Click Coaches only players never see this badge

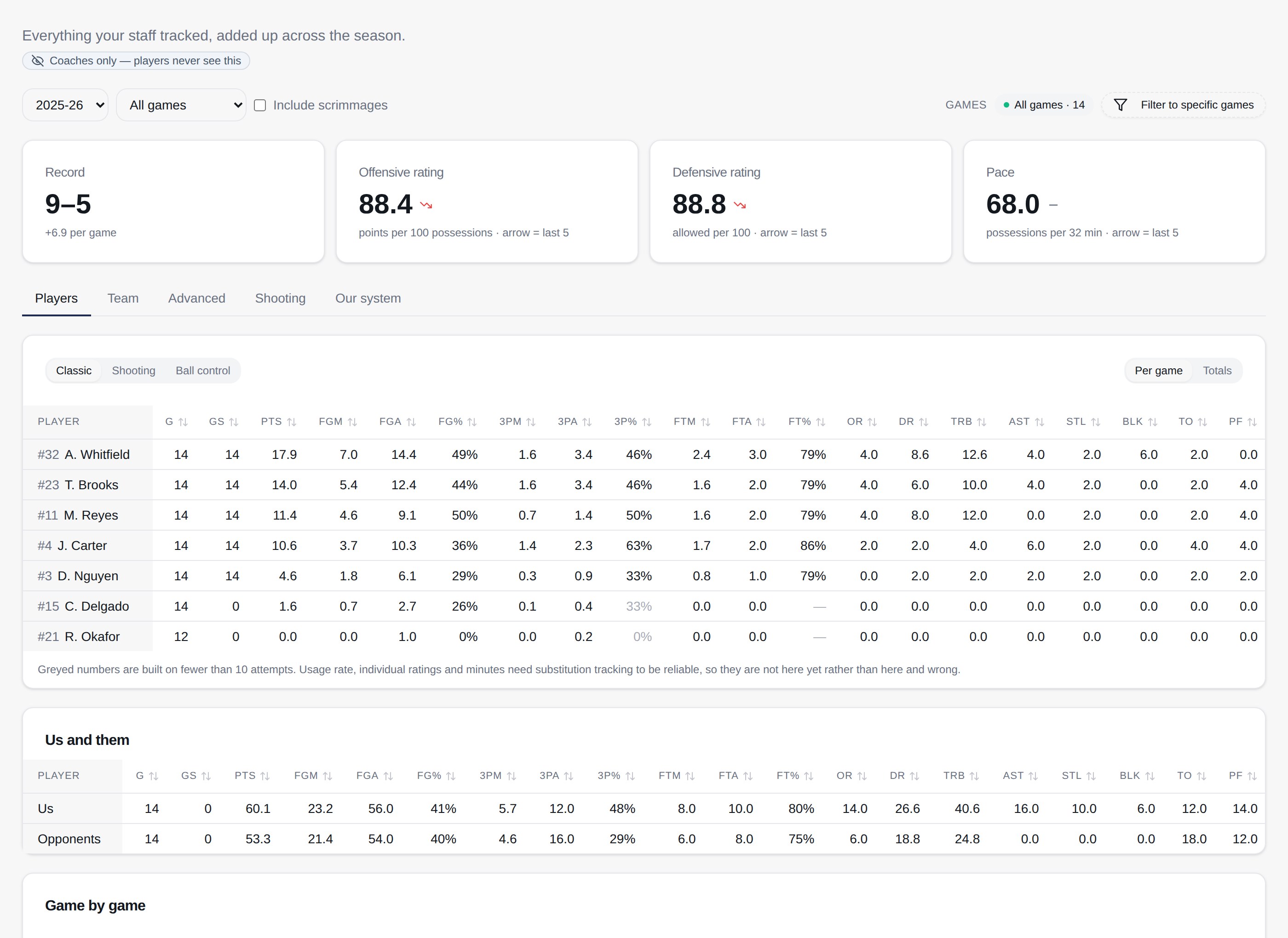[x=136, y=61]
